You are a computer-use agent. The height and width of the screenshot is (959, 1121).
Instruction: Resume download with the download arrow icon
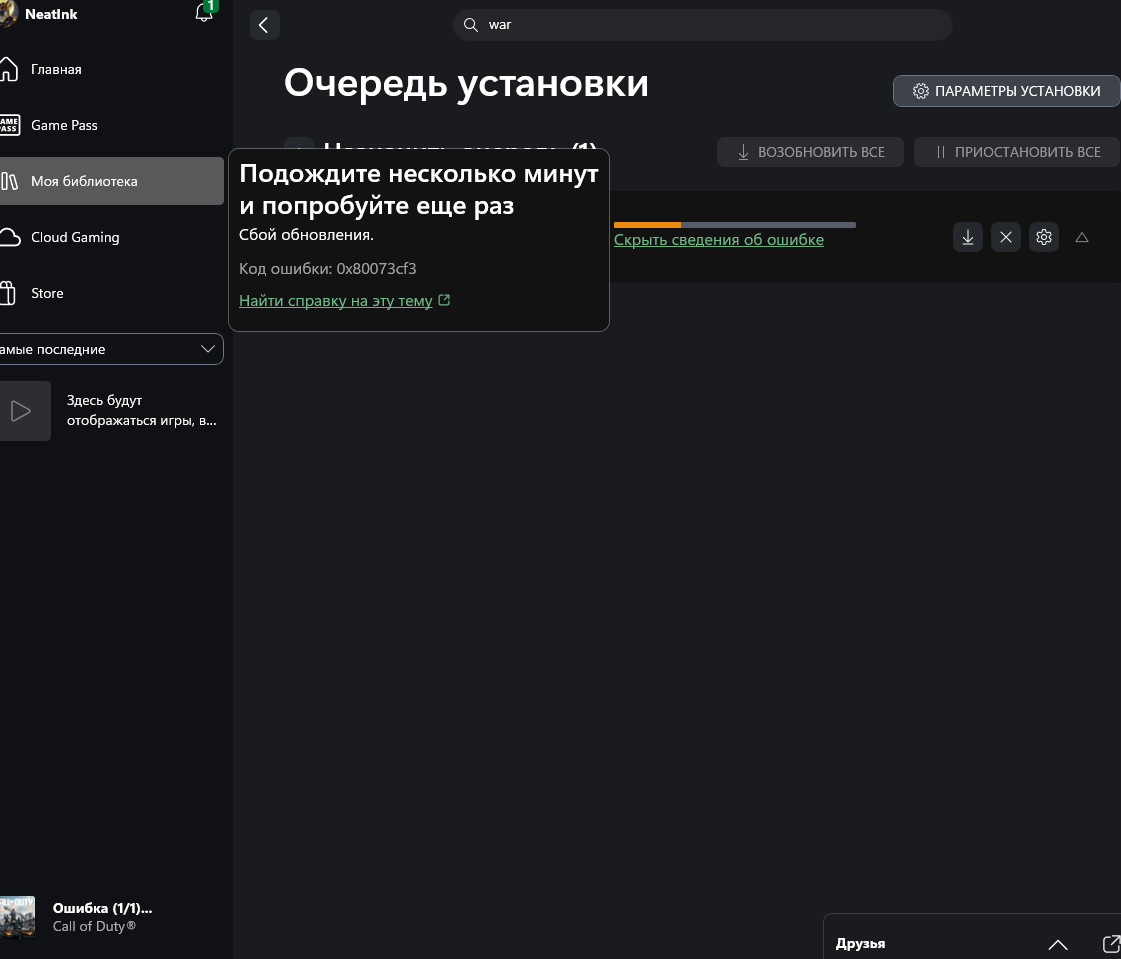coord(967,237)
